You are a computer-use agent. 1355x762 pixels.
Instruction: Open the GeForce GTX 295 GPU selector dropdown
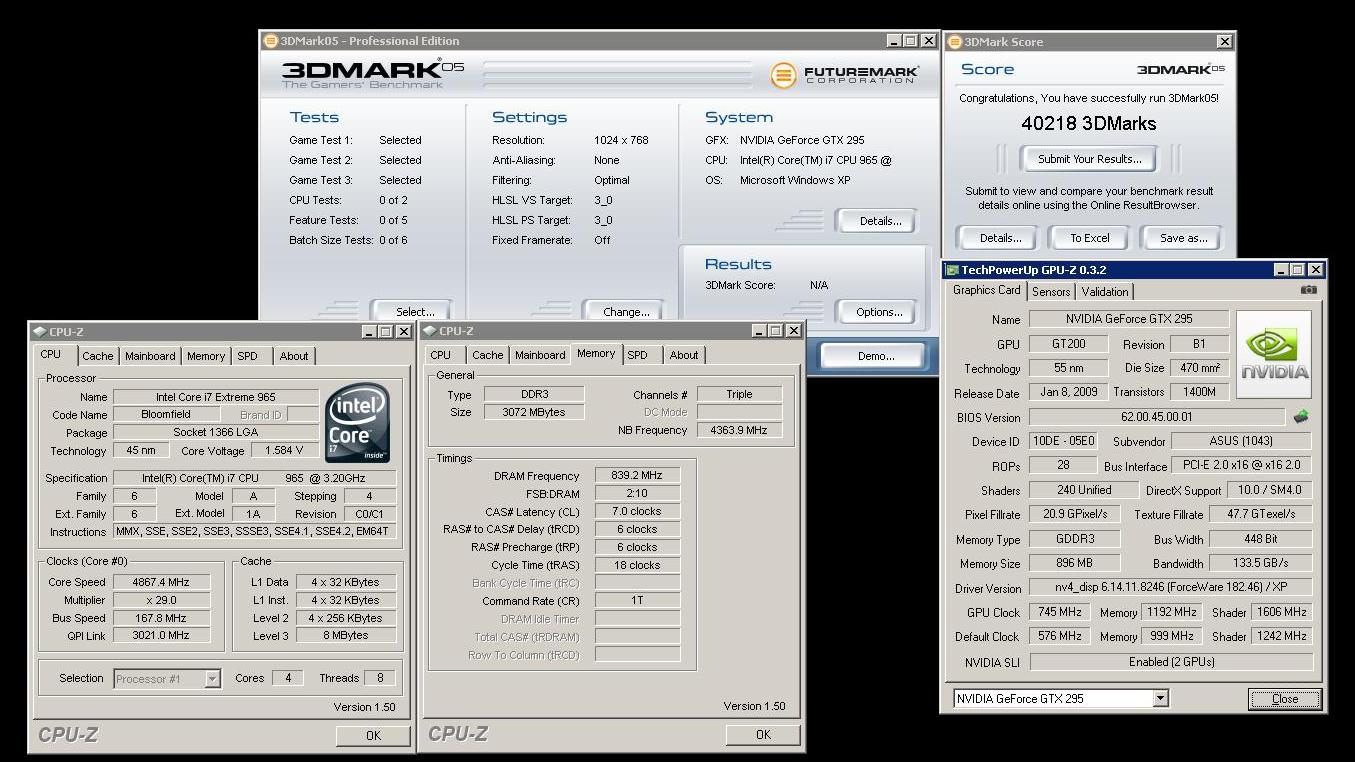point(1160,699)
